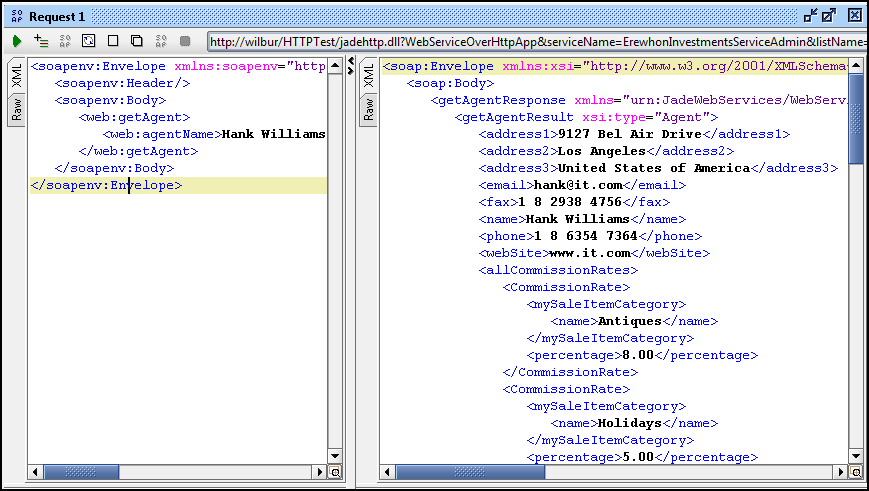
Task: Click the corner magnifier icon in the request editor
Action: point(335,472)
